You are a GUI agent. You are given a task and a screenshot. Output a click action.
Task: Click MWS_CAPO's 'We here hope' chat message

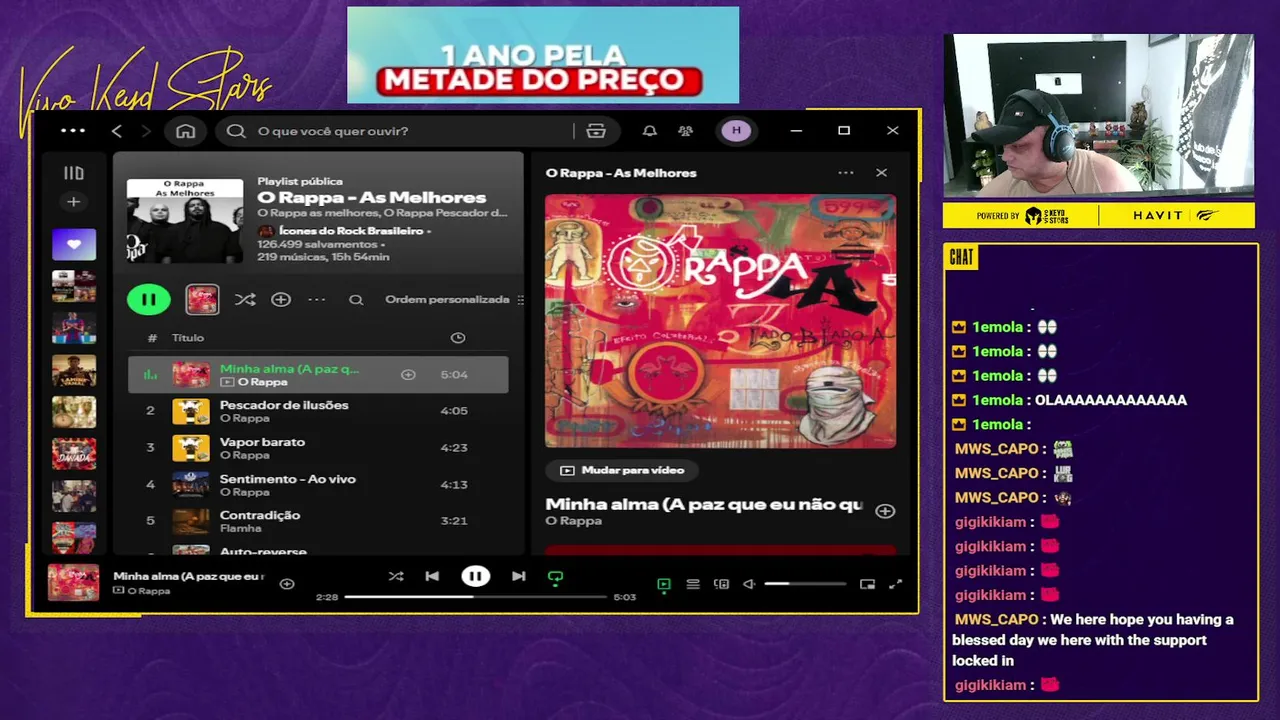(1093, 640)
